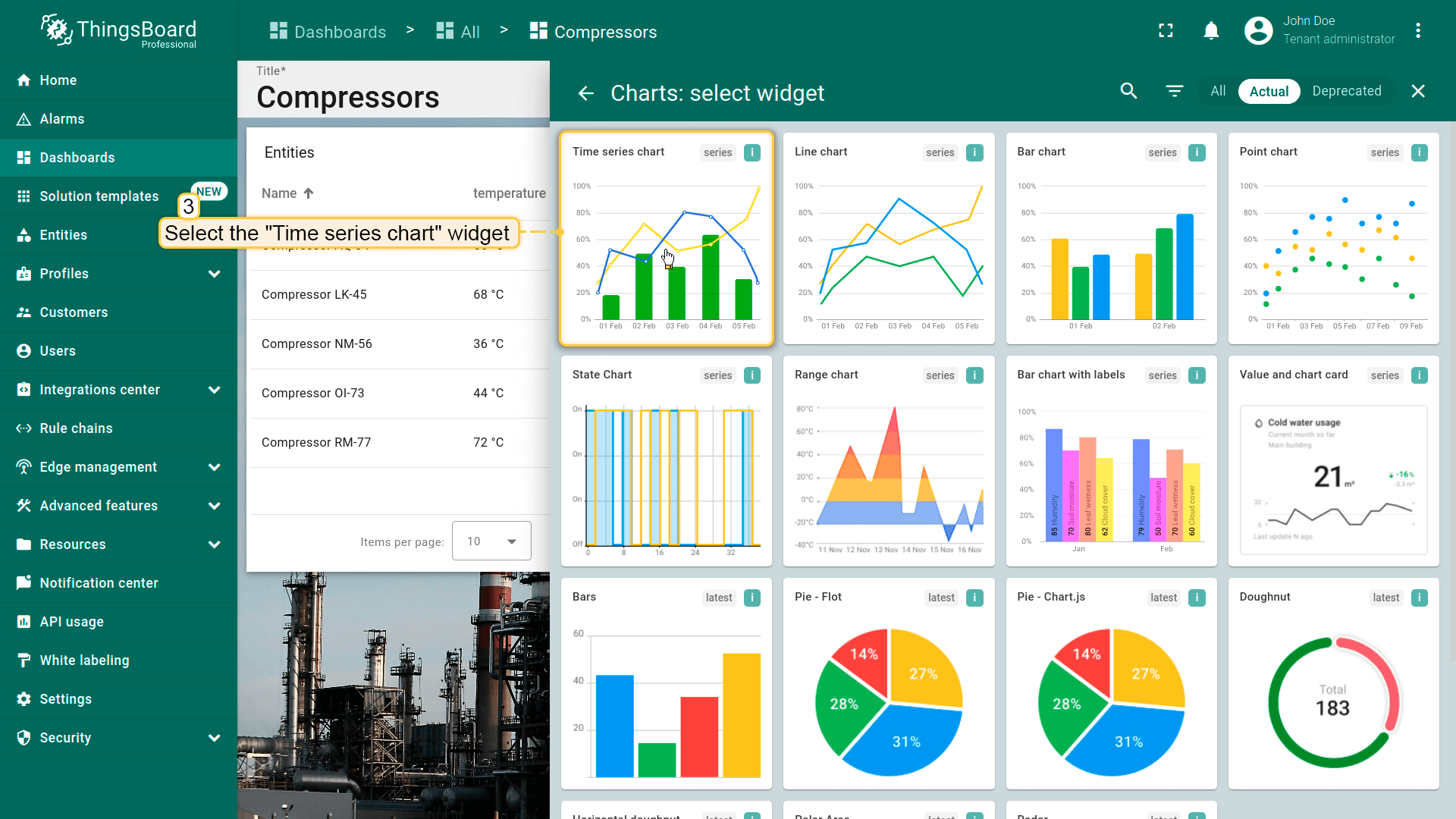Image resolution: width=1456 pixels, height=819 pixels.
Task: Choose the Bar chart with labels widget
Action: pos(1110,461)
